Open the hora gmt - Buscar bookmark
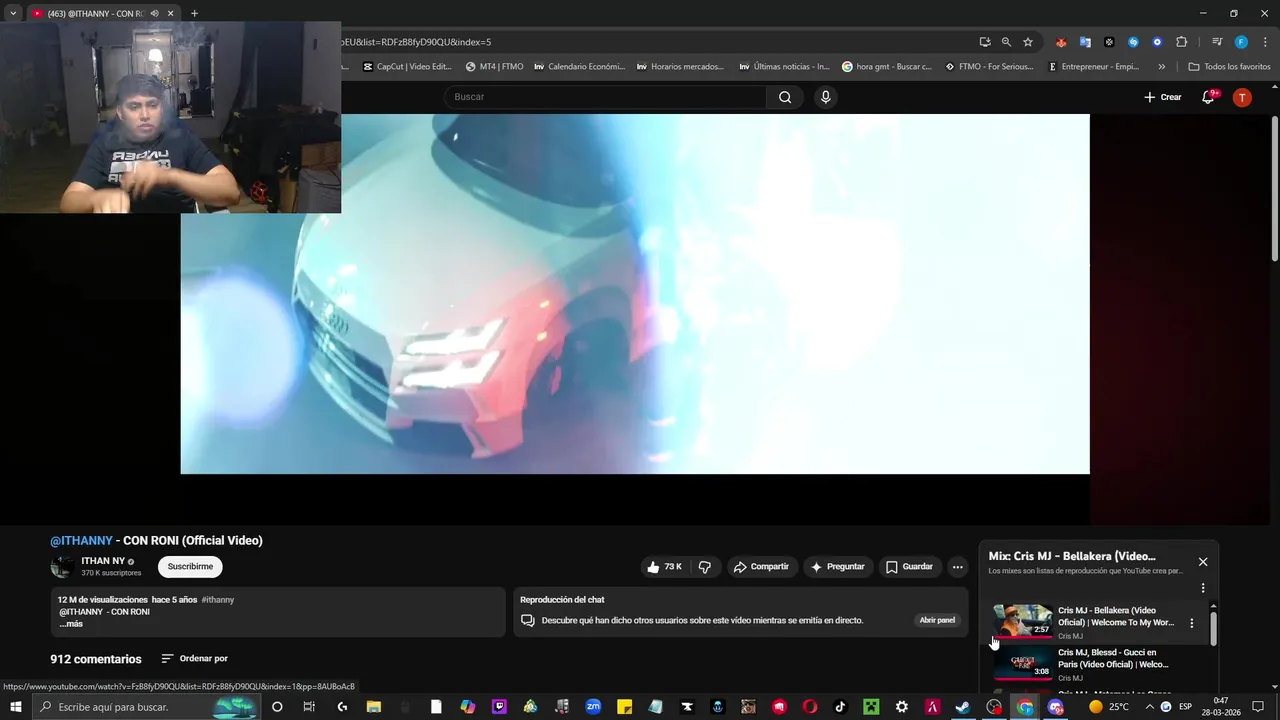 (x=887, y=67)
